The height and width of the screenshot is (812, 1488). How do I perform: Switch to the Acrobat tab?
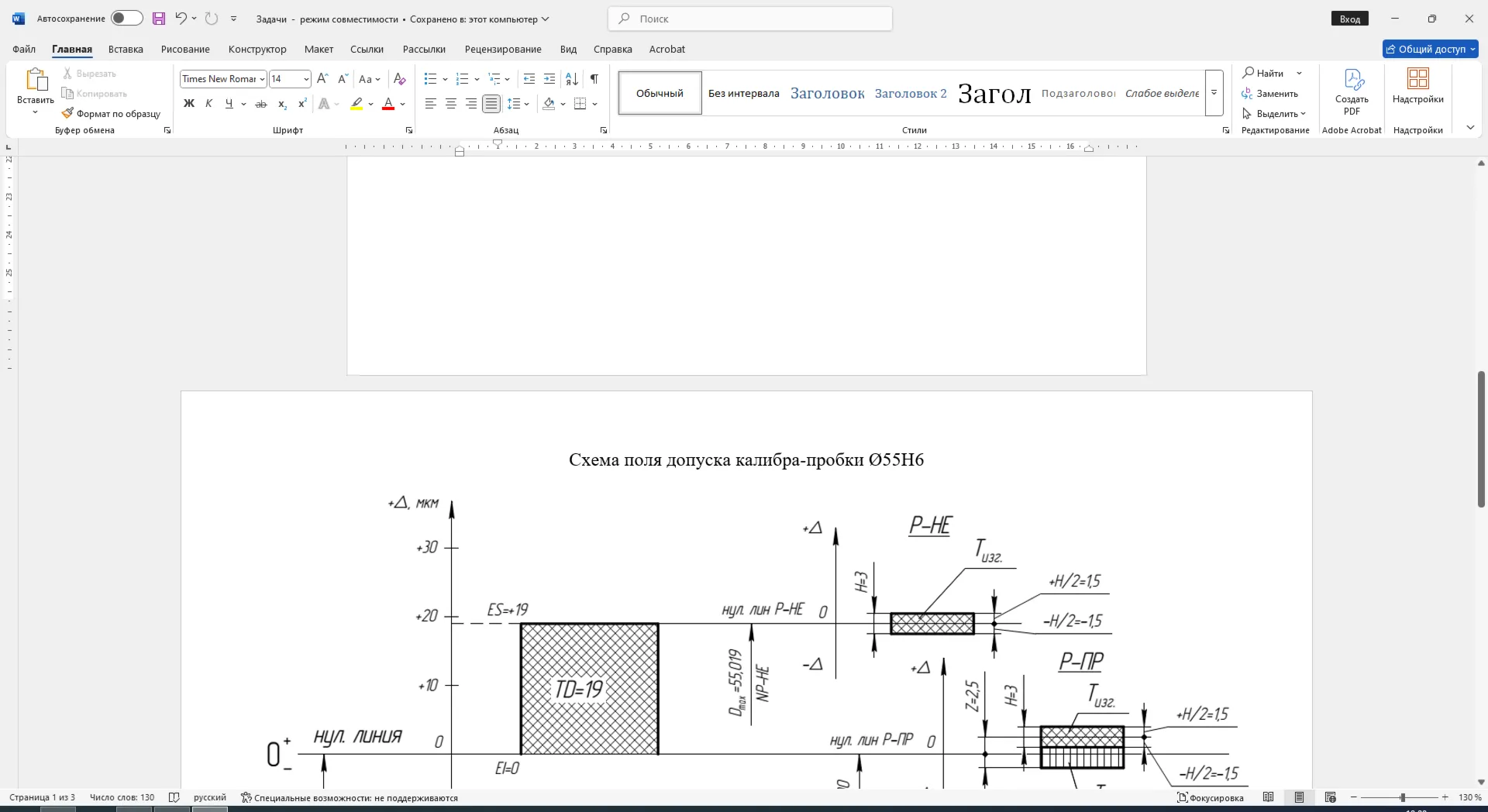[x=667, y=49]
